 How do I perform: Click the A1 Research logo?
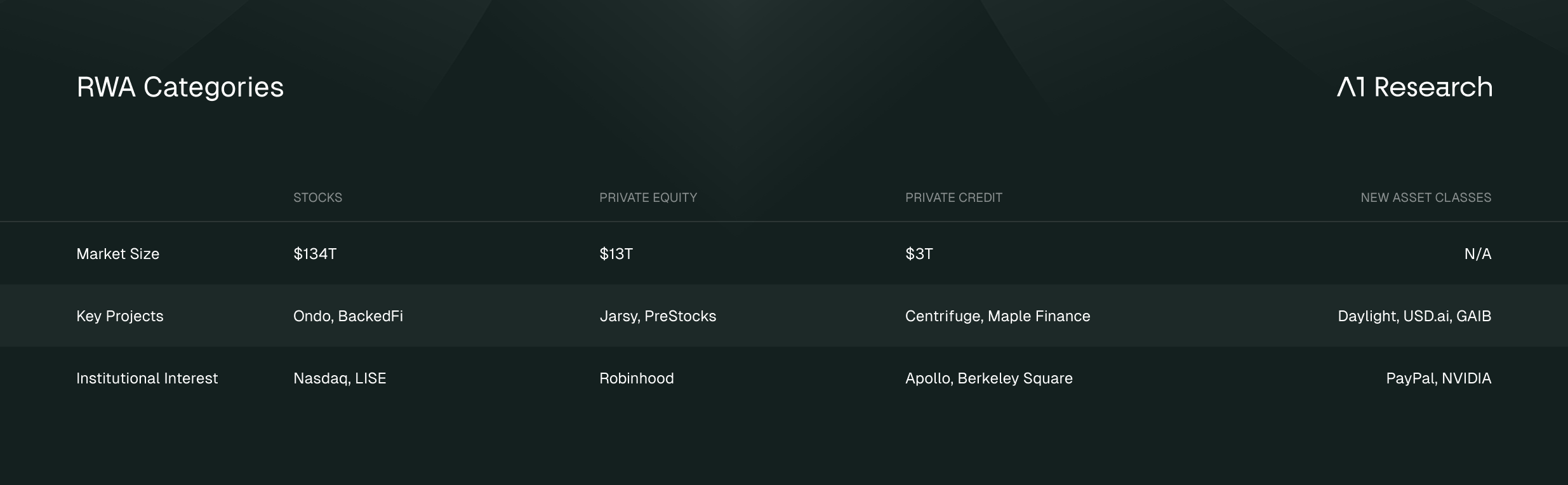1414,87
